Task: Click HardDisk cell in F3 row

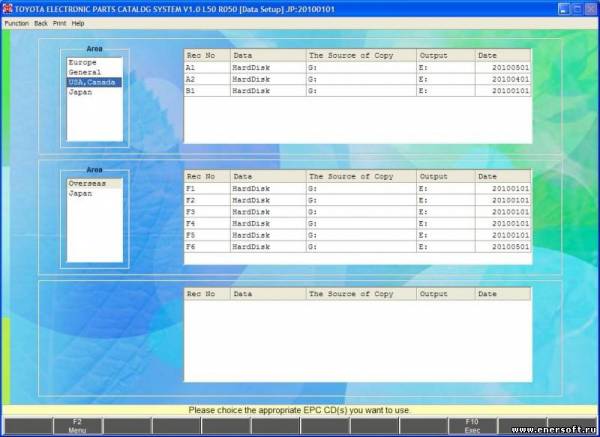Action: coord(268,212)
